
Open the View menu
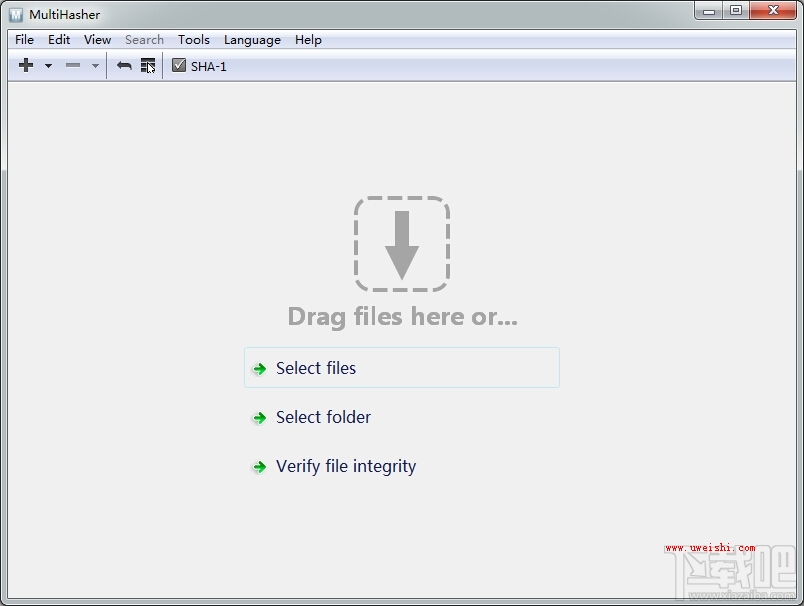(97, 39)
